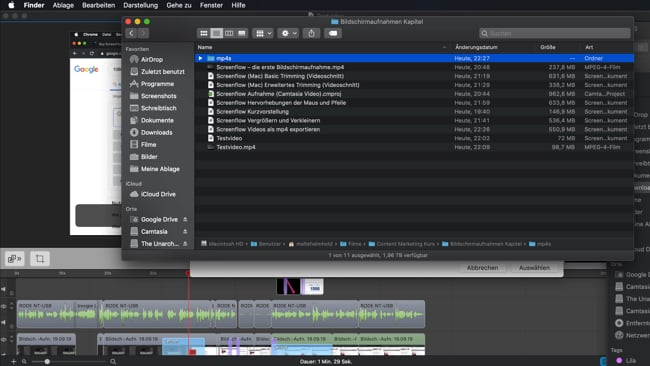Click the Tags button in the dialog toolbar
The width and height of the screenshot is (650, 366).
(x=333, y=33)
